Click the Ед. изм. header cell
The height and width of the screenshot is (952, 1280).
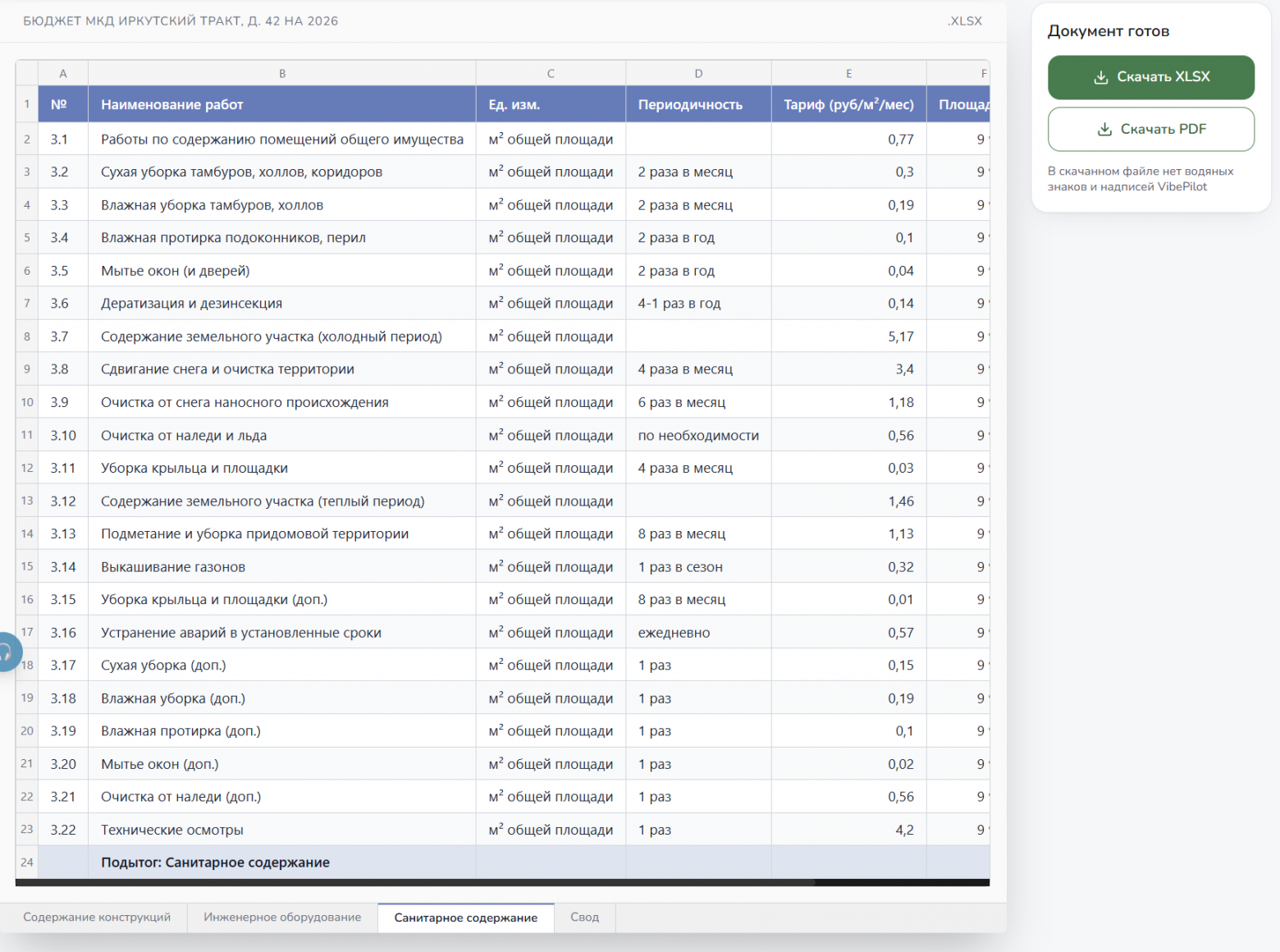[551, 104]
